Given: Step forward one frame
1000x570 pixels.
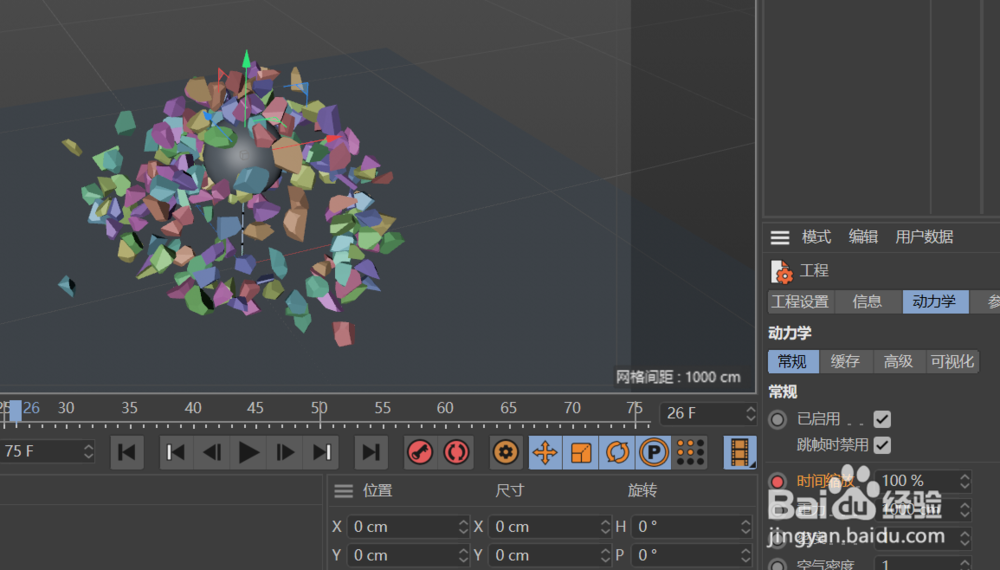Looking at the screenshot, I should coord(285,453).
